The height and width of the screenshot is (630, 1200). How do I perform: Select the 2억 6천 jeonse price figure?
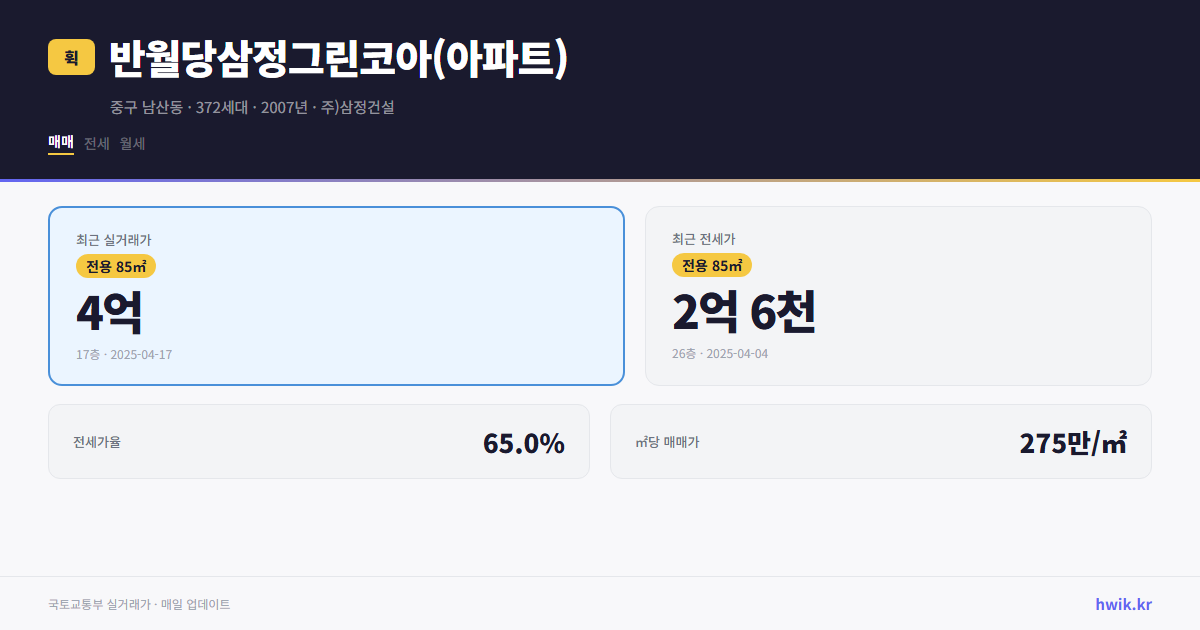pos(746,311)
